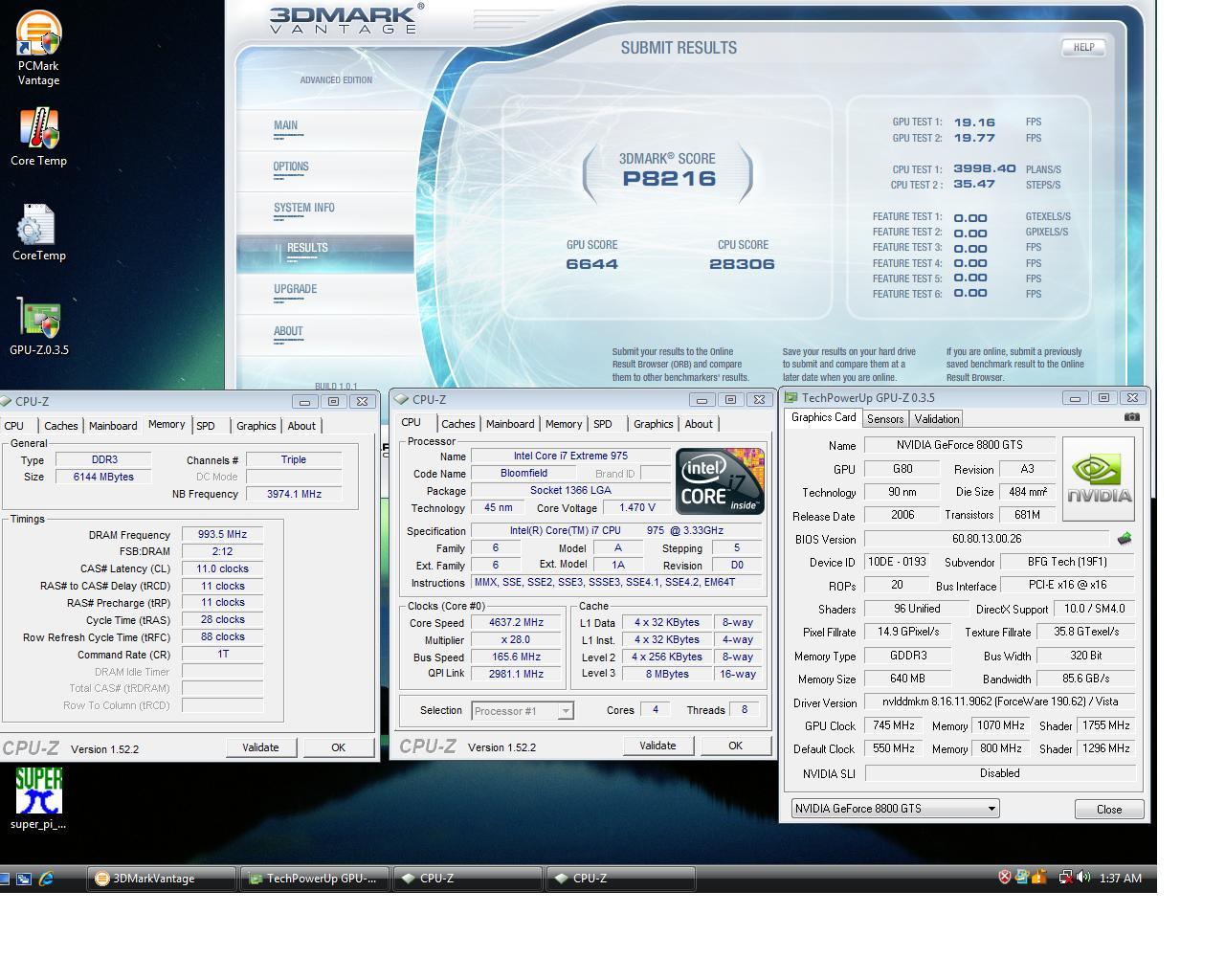Click Close button in GPU-Z

coord(1109,809)
